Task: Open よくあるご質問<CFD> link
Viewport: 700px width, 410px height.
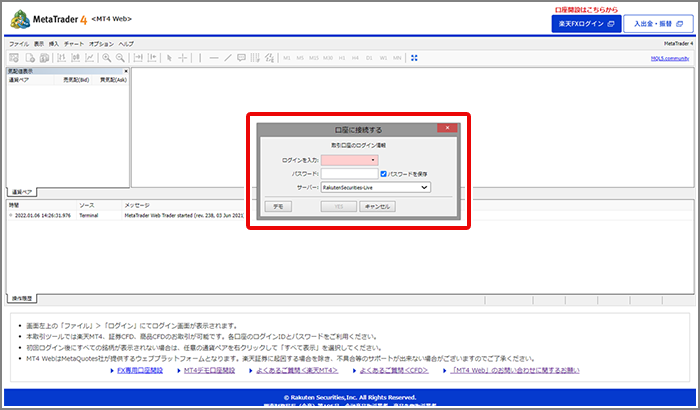Action: click(394, 370)
